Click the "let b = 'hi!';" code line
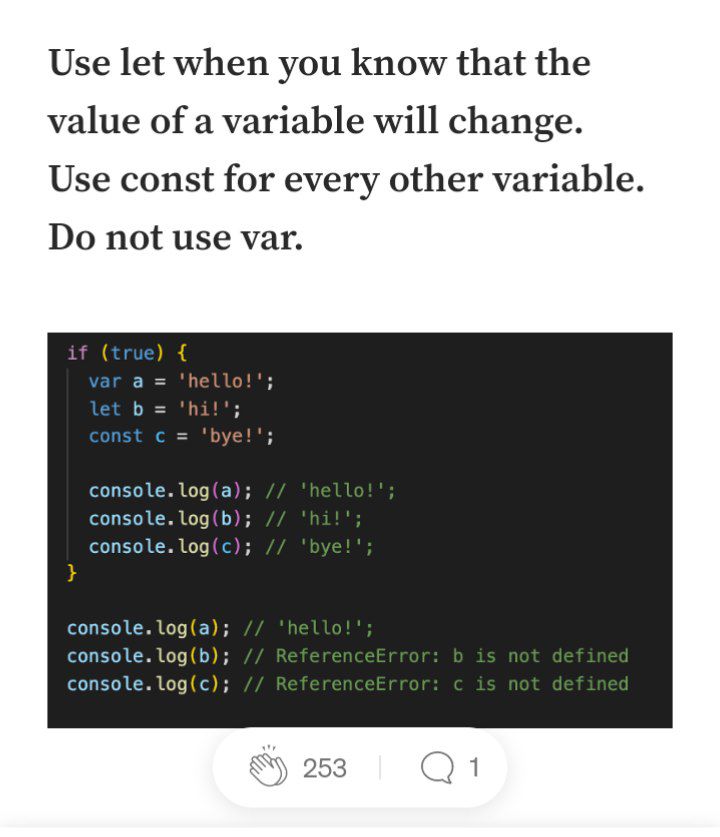Screen dimensions: 720x837 (165, 409)
